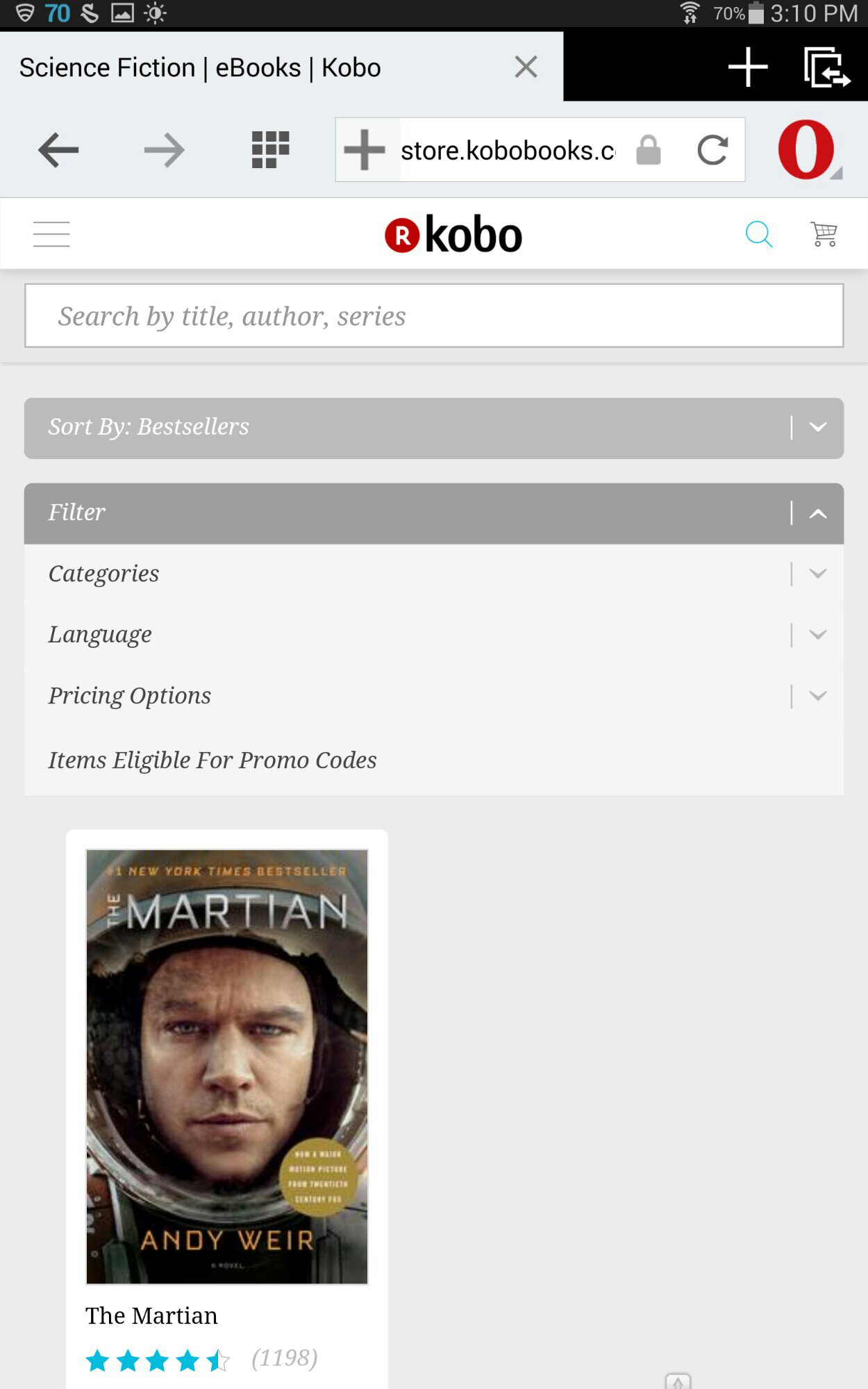Select Items Eligible For Promo Codes
Viewport: 868px width, 1389px height.
coord(212,760)
